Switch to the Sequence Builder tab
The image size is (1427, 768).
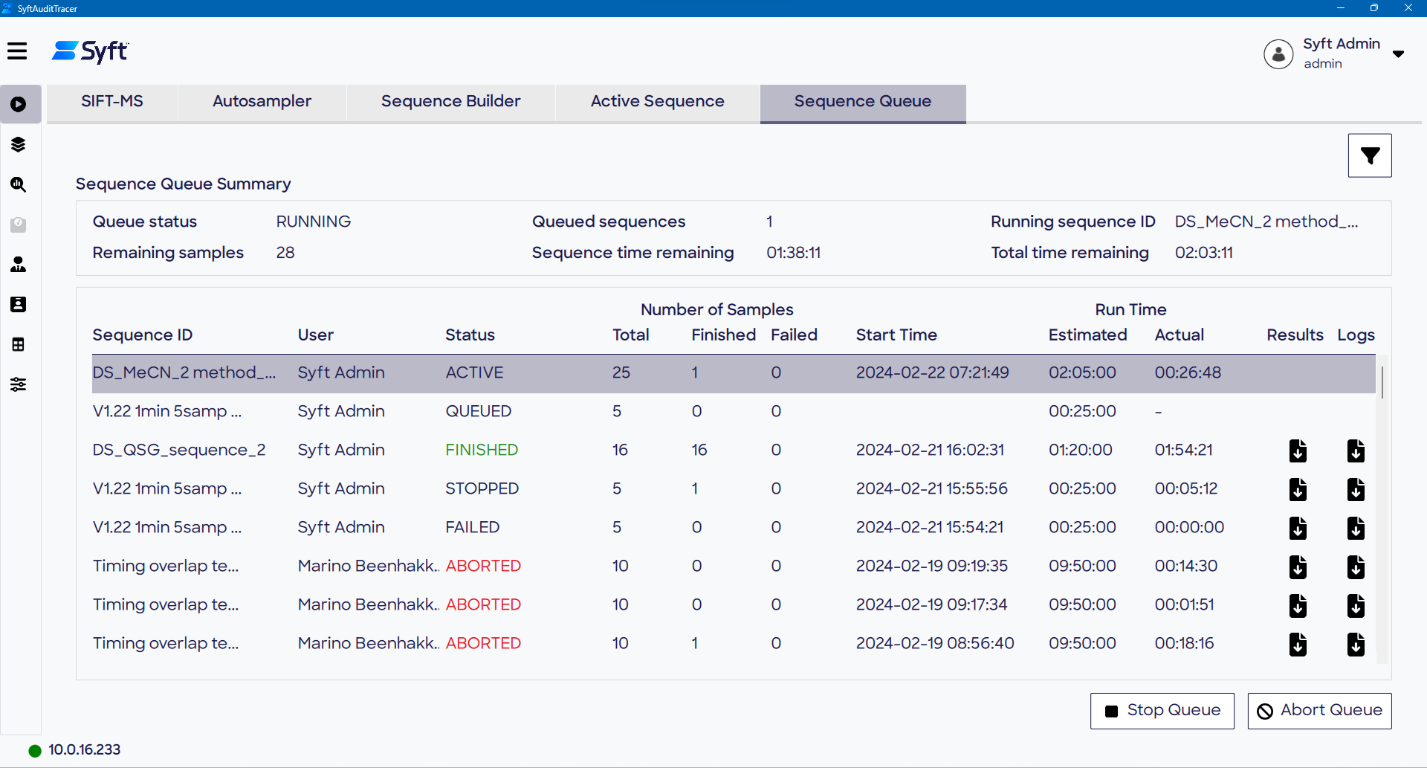click(x=450, y=102)
